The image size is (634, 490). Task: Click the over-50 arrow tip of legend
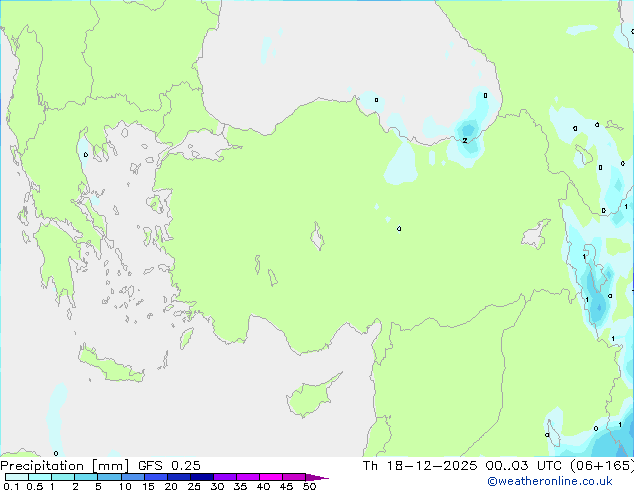pos(317,477)
